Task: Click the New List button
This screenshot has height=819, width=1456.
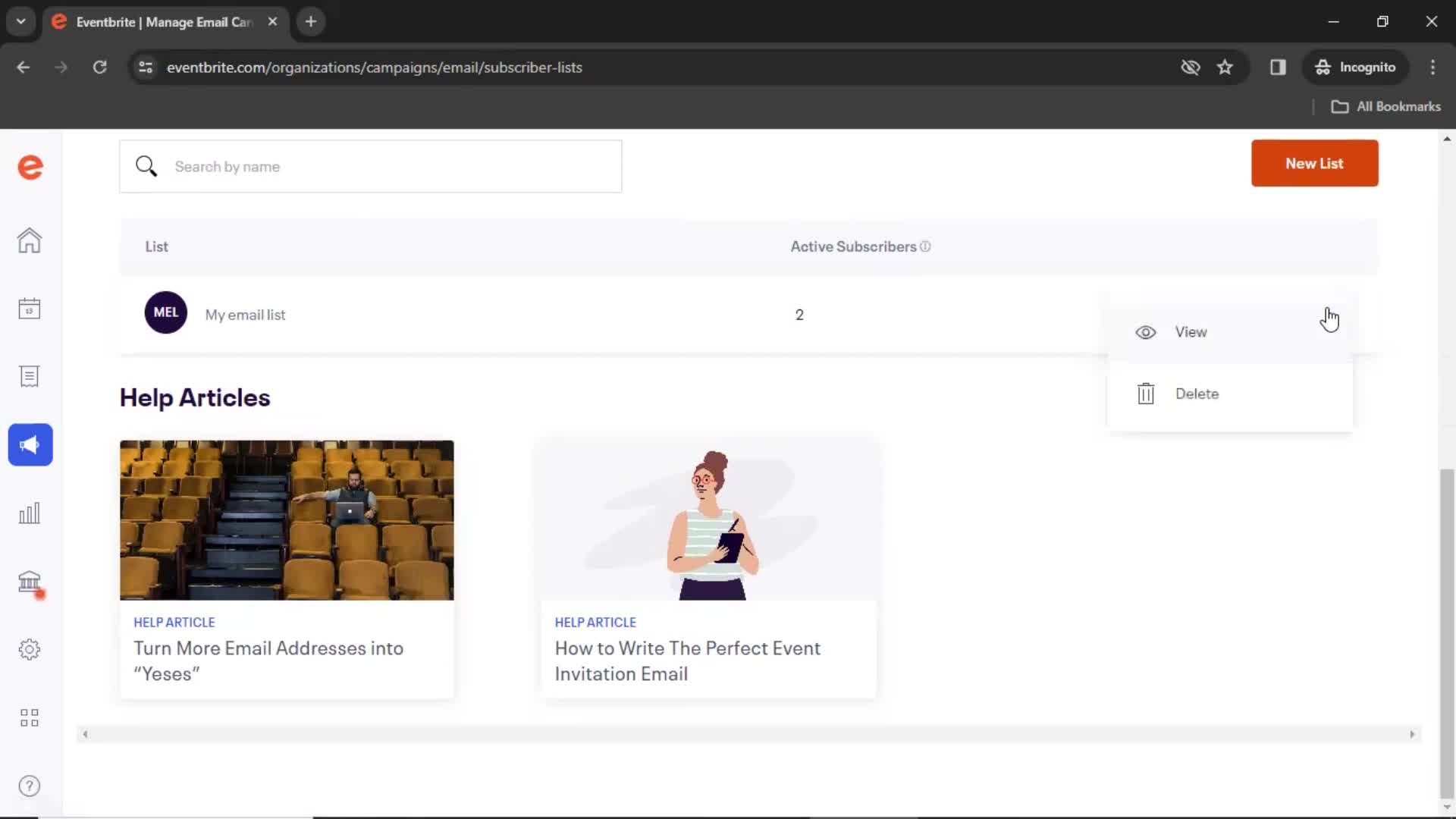Action: (1315, 163)
